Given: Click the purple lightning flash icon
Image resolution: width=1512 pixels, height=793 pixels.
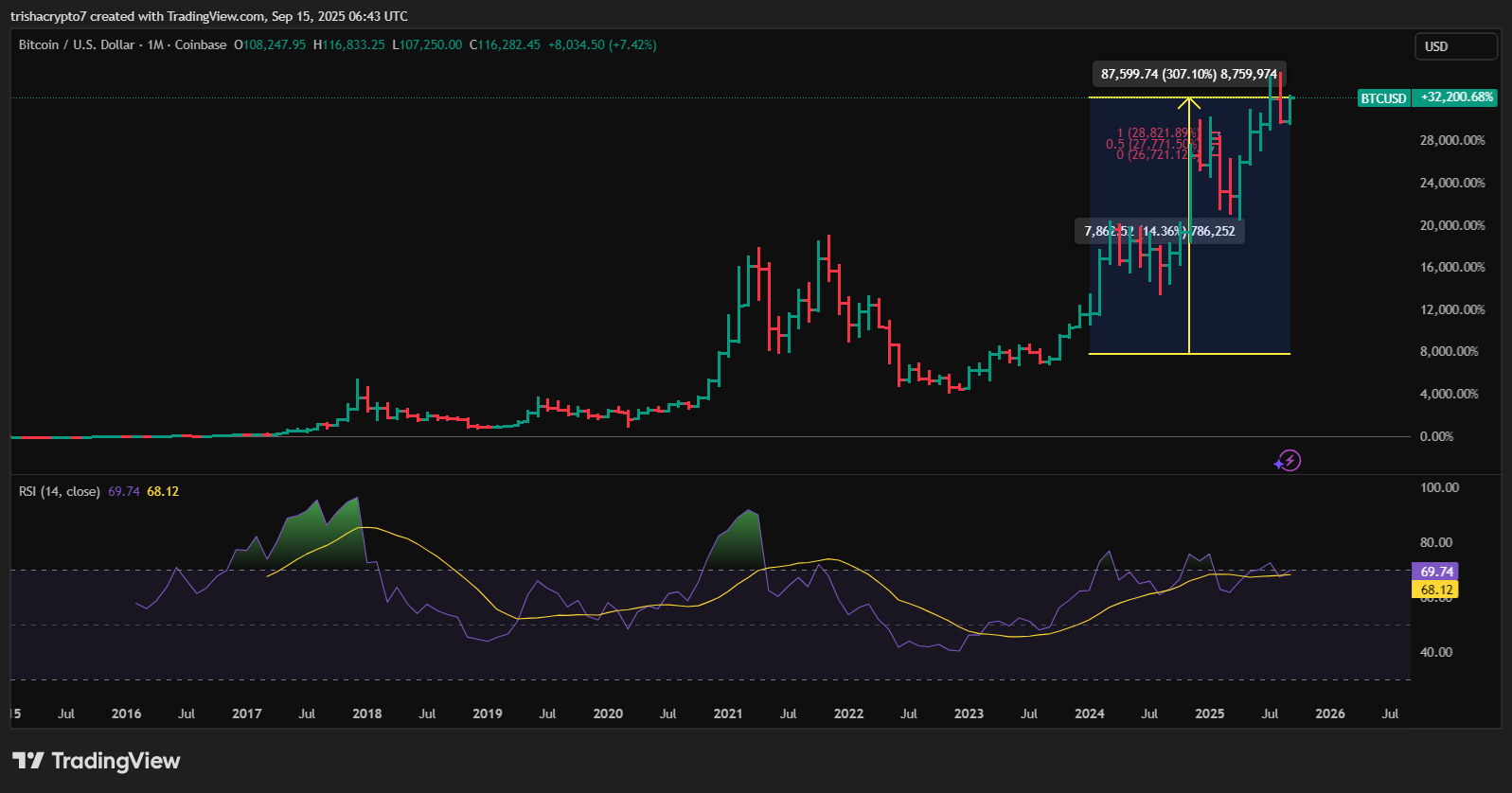Looking at the screenshot, I should [1288, 461].
